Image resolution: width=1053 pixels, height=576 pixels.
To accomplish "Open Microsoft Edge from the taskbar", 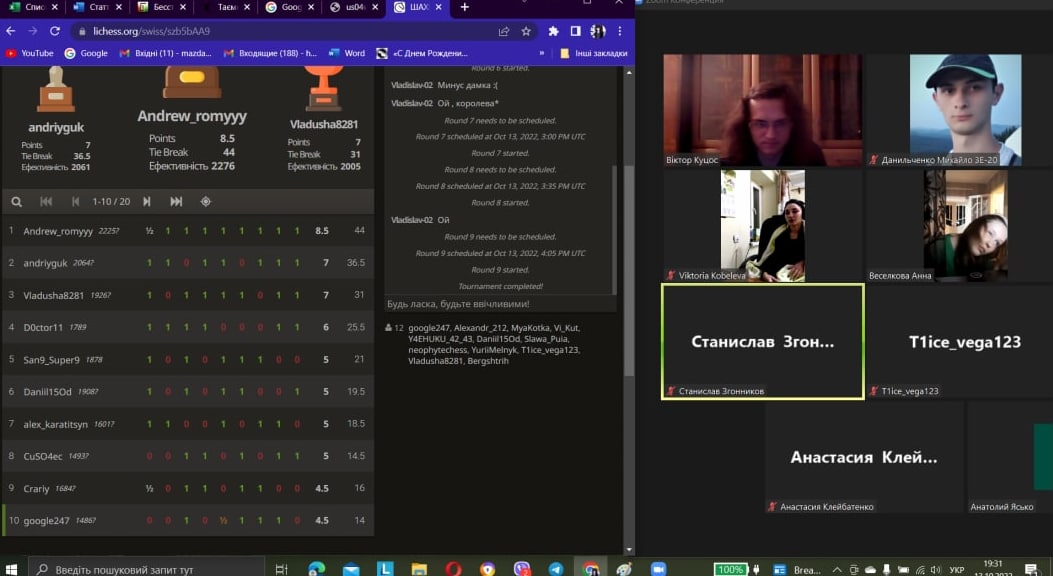I will 316,569.
